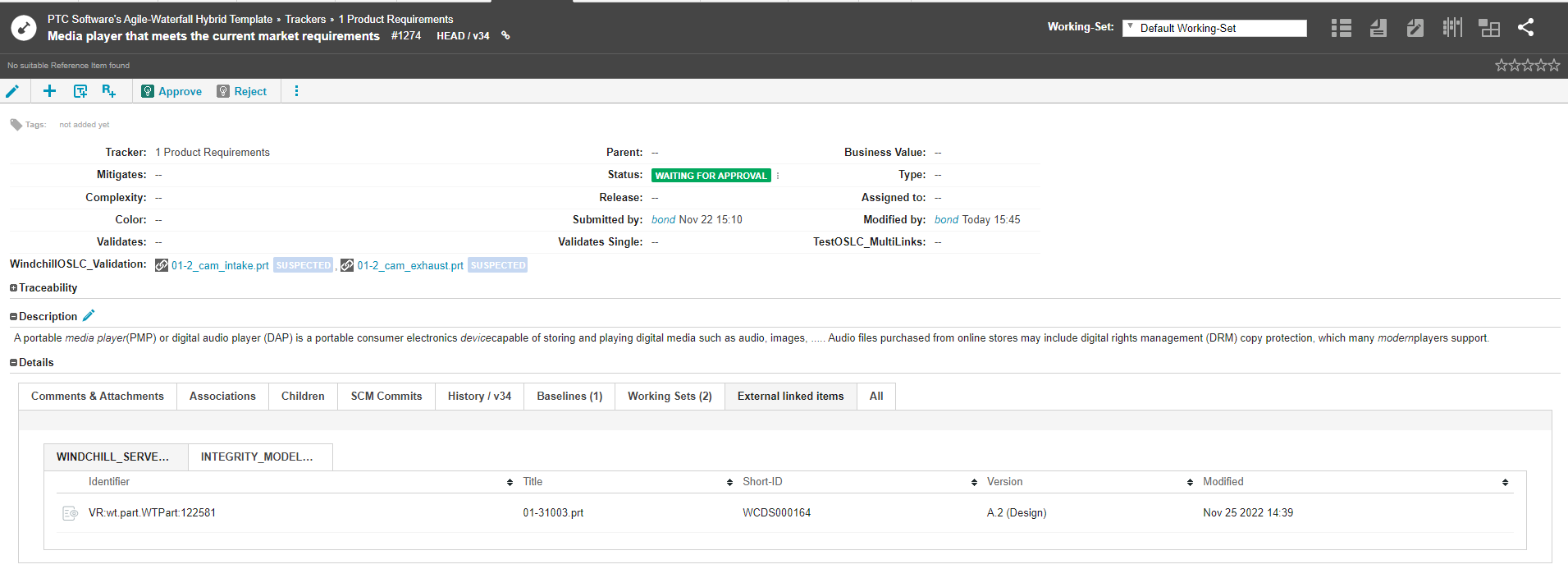Sort the table by the Identifier column arrows
The image size is (1568, 569).
[510, 483]
